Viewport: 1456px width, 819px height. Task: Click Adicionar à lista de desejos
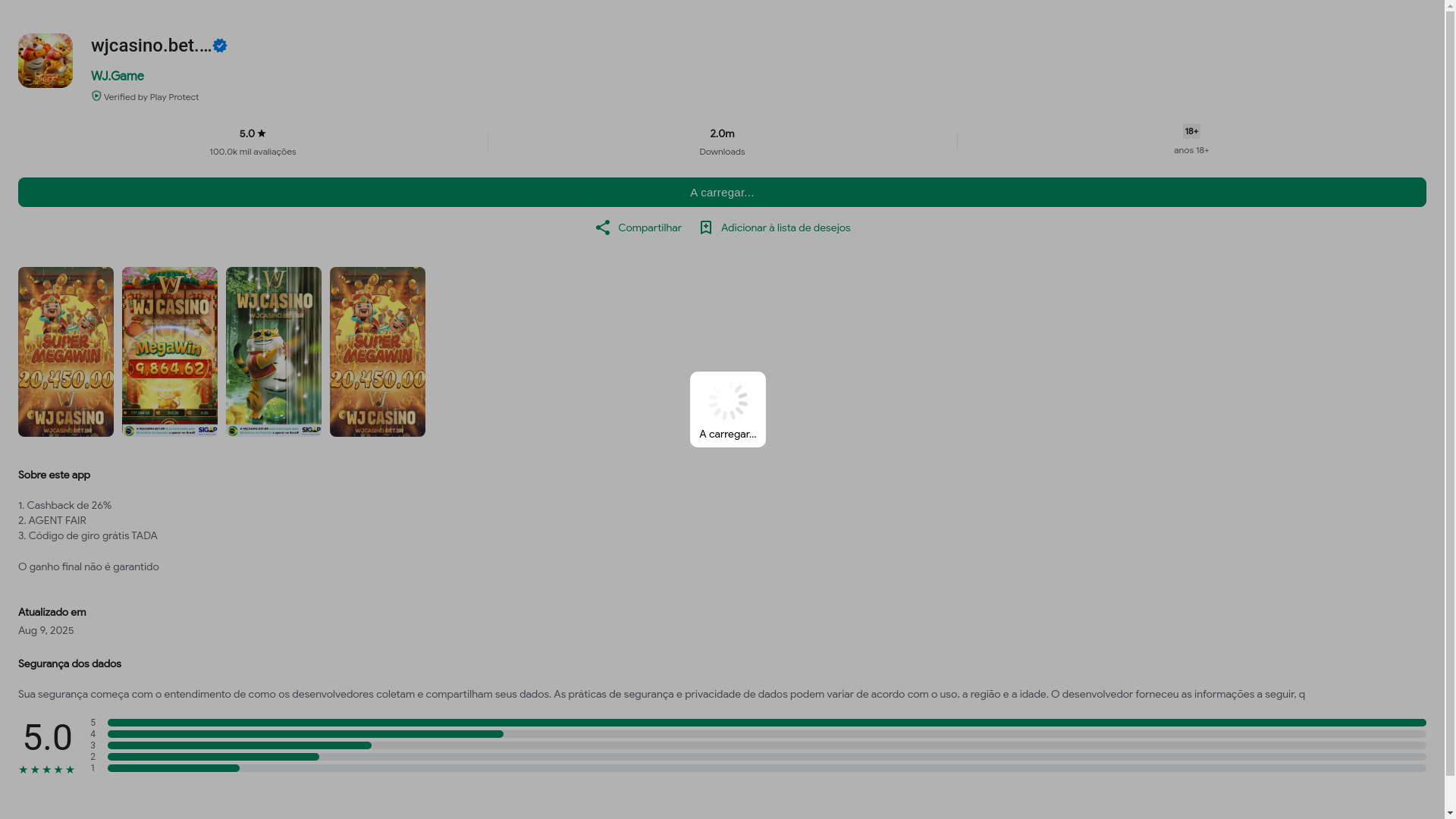coord(774,227)
